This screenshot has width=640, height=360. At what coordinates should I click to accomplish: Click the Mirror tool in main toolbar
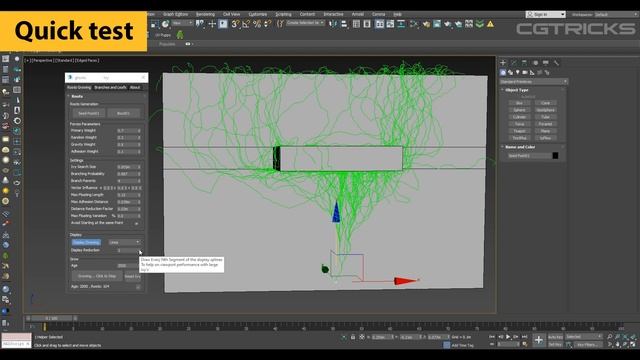coord(333,24)
